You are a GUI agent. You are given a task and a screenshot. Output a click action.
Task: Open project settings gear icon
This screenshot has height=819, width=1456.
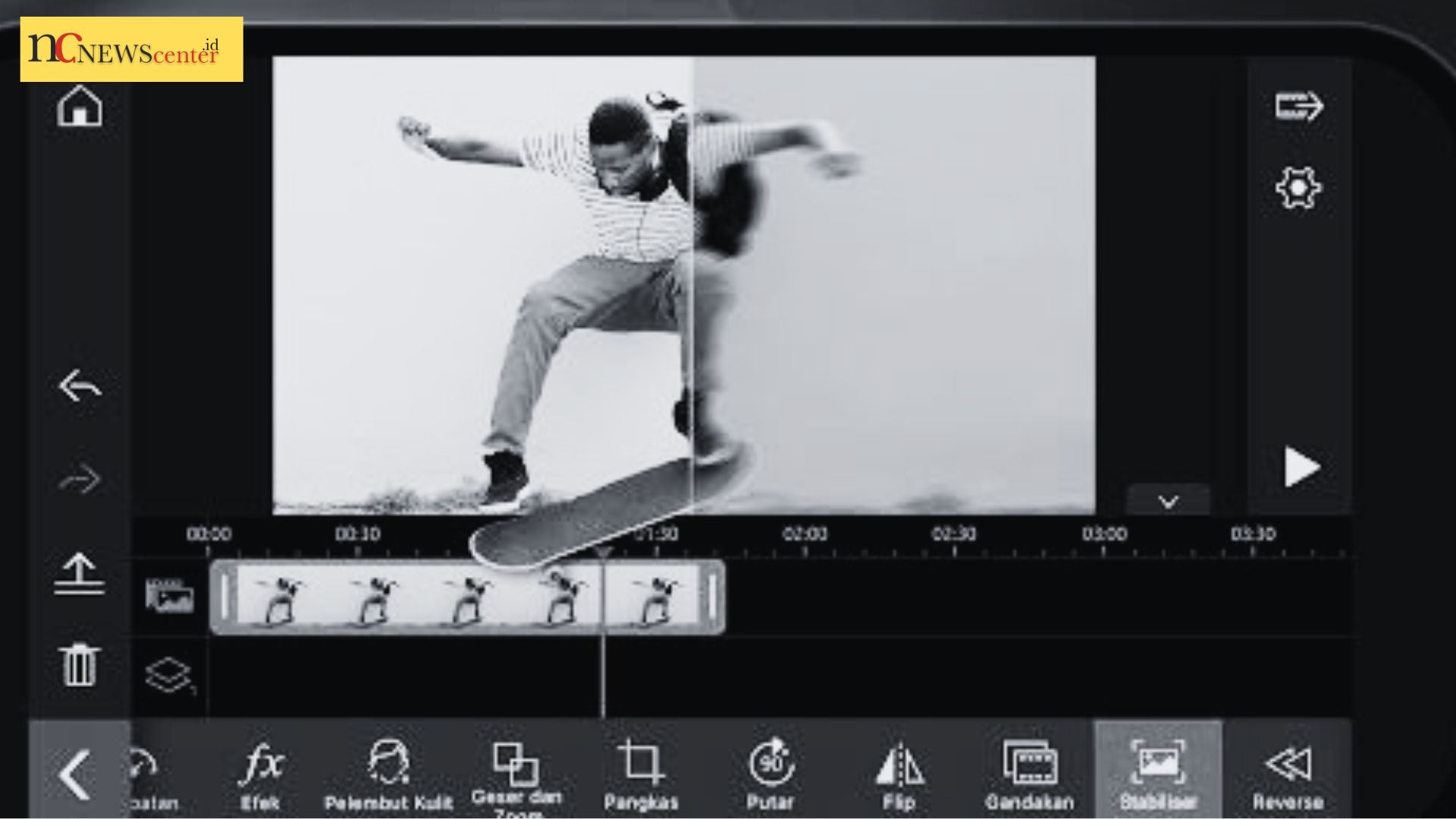tap(1298, 187)
